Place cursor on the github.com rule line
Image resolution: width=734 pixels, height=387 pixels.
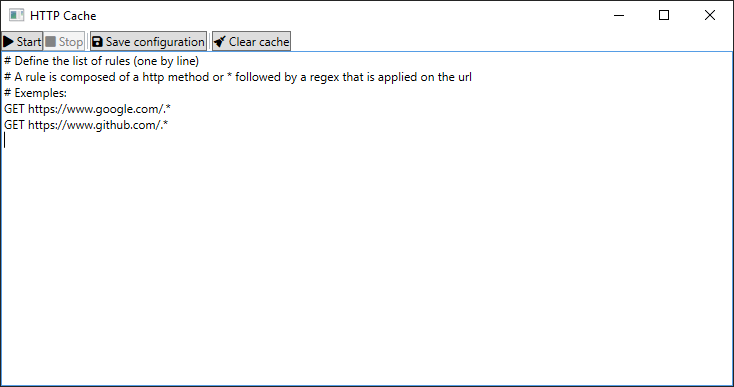coord(86,125)
